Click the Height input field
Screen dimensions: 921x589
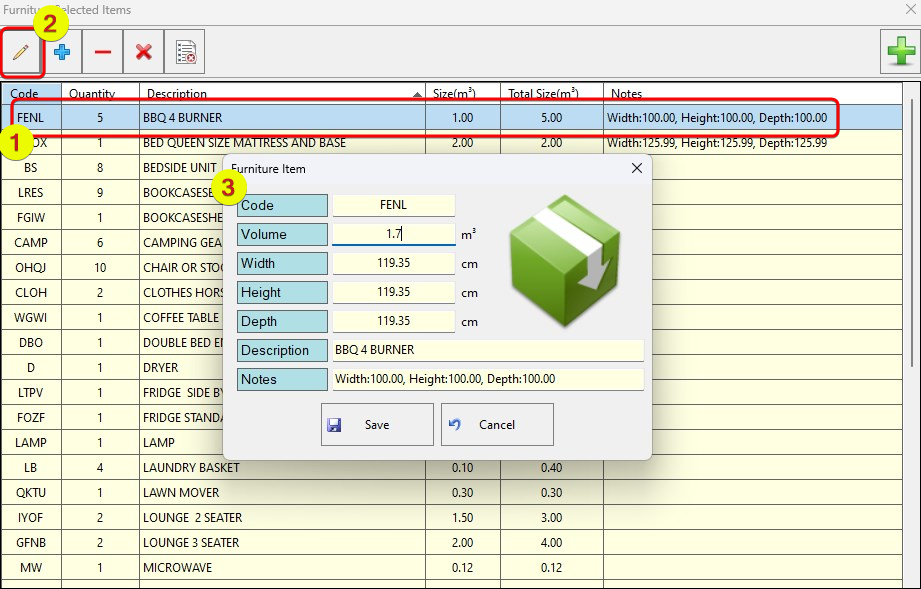(x=393, y=292)
